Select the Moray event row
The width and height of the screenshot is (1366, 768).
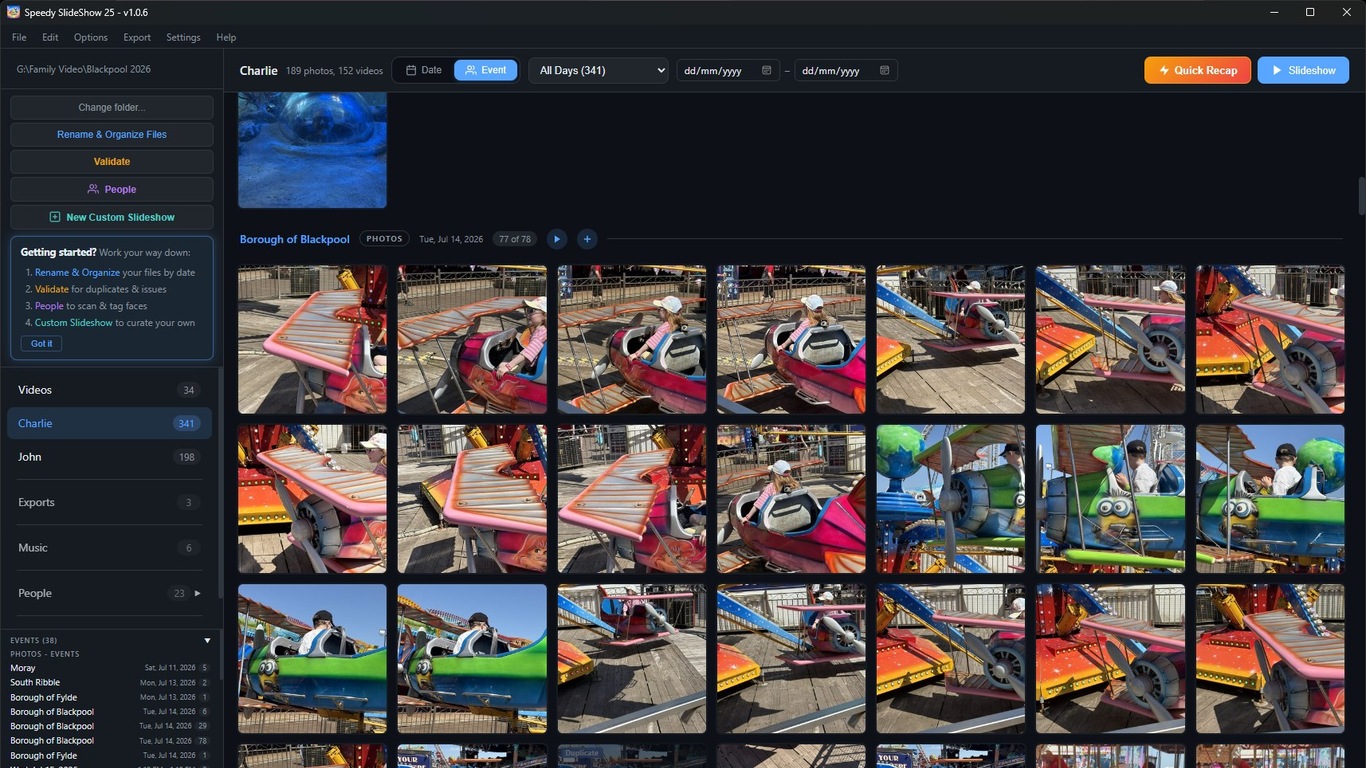[x=109, y=668]
